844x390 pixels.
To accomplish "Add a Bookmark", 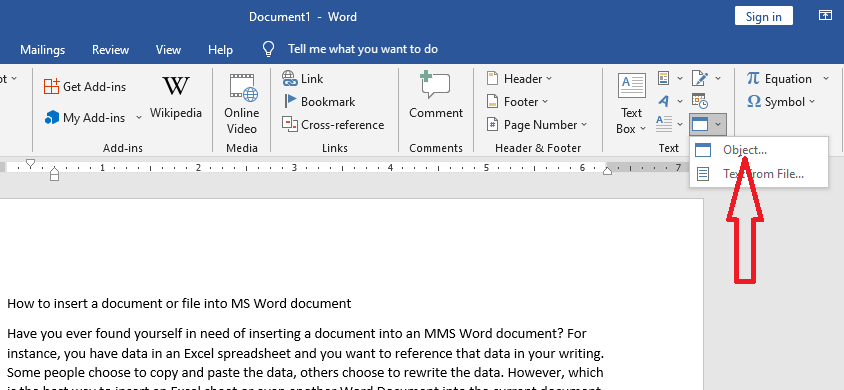I will pyautogui.click(x=319, y=102).
